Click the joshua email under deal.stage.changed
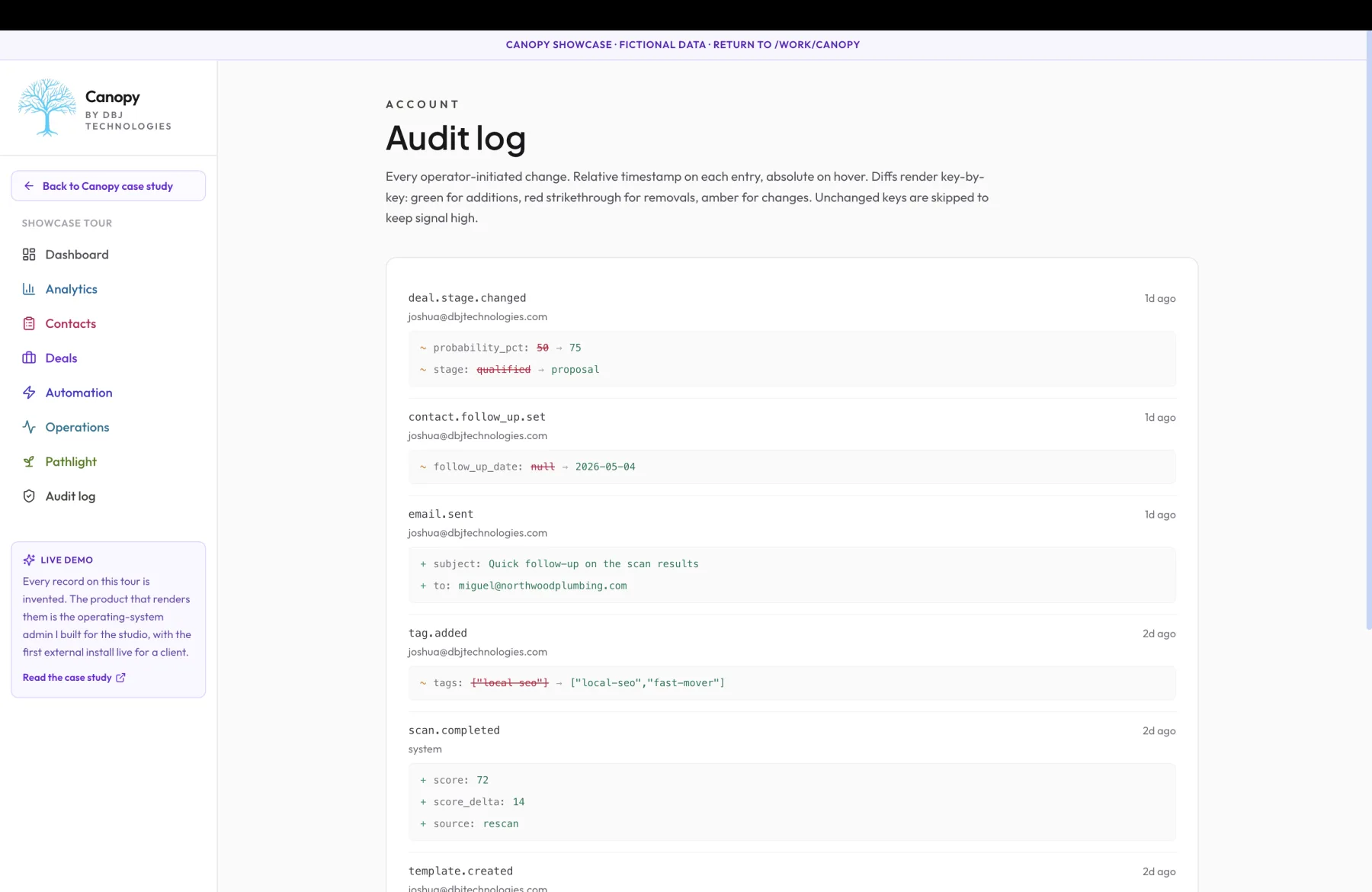1372x892 pixels. 478,316
